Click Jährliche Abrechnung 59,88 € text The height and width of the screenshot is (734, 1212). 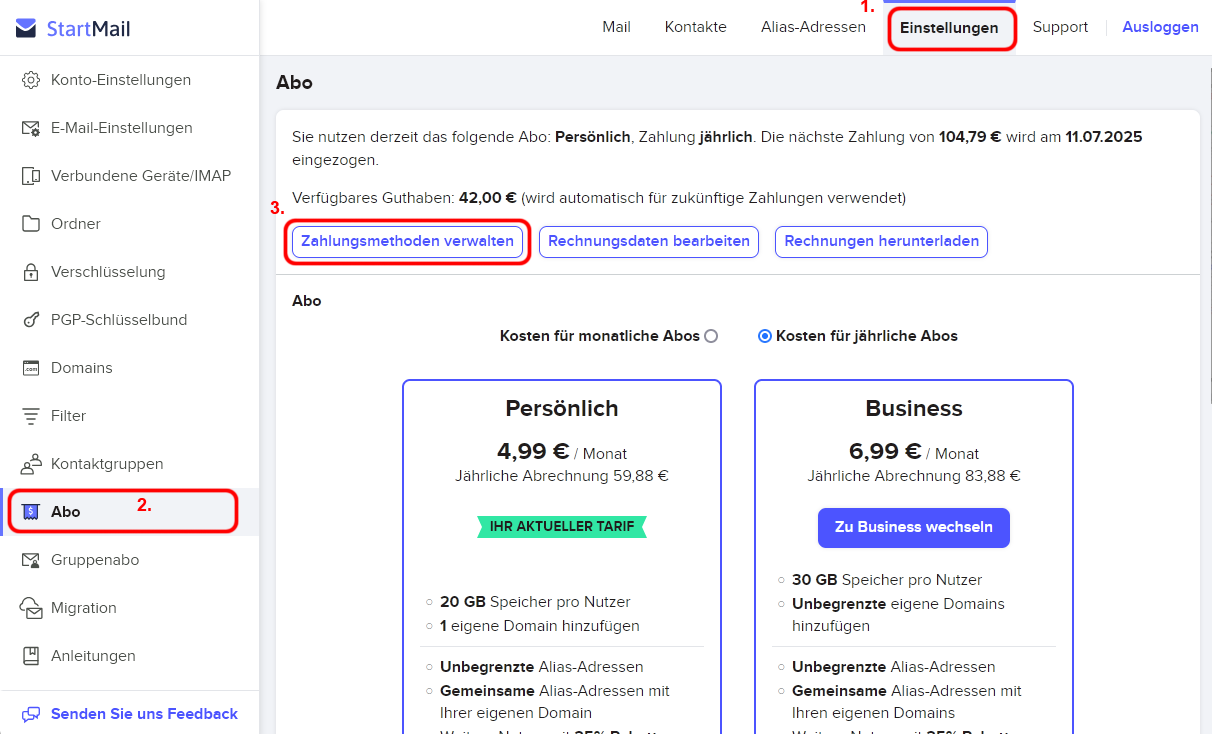(x=562, y=476)
